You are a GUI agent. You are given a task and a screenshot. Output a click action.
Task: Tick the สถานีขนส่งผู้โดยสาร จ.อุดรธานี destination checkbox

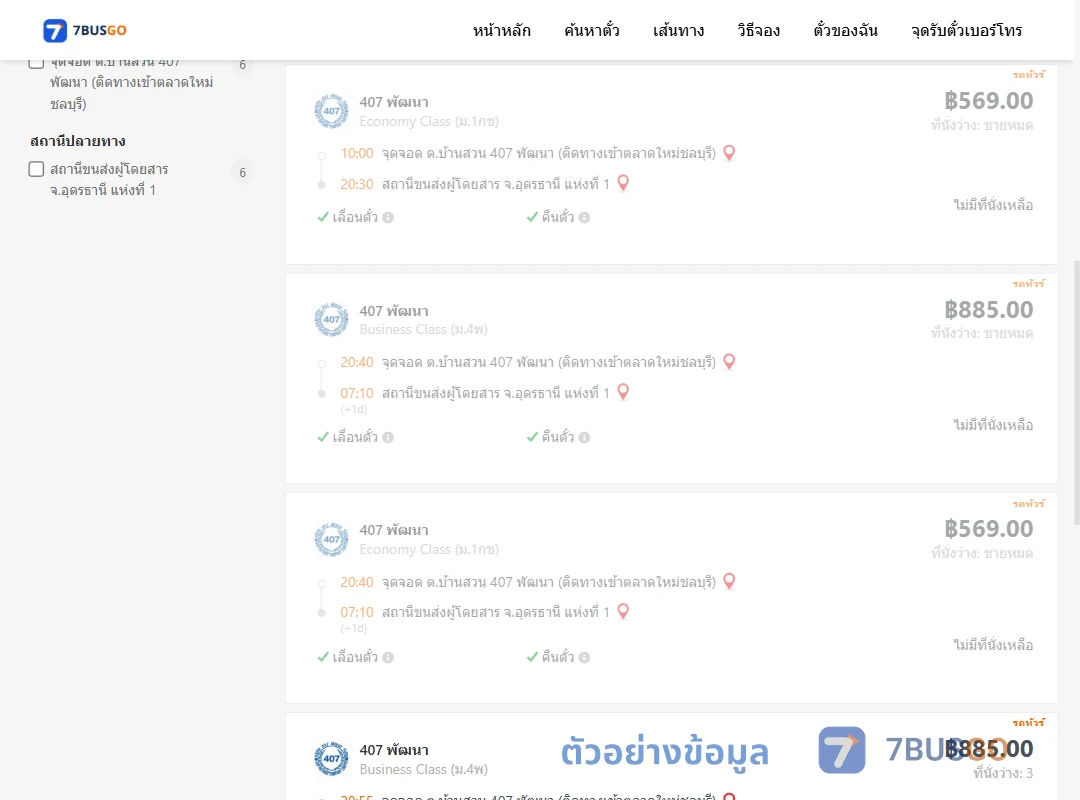pyautogui.click(x=37, y=169)
